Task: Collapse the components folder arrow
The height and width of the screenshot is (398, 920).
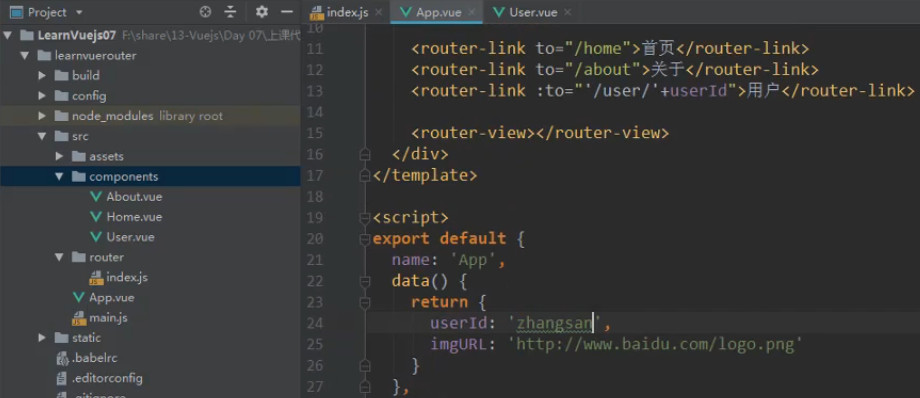Action: (x=59, y=177)
